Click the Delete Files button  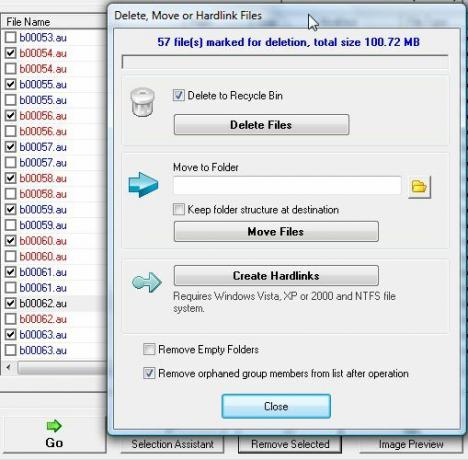(x=261, y=125)
